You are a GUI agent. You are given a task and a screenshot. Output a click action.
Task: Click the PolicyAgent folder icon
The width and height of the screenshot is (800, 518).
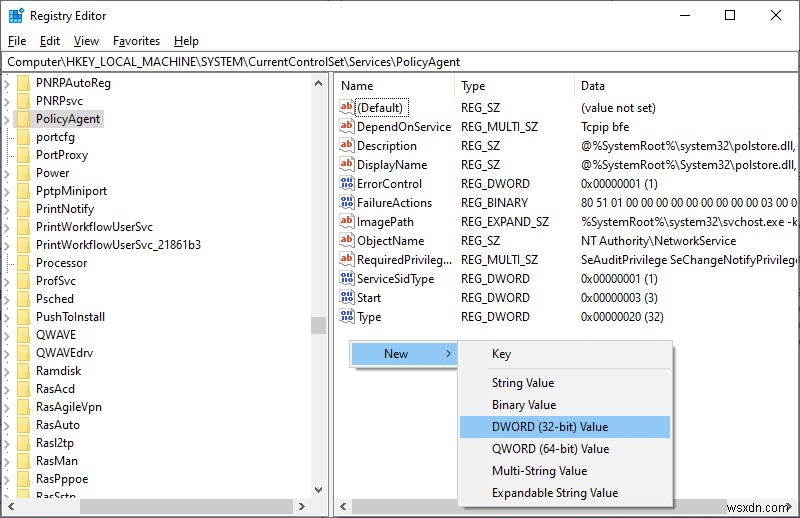pos(23,119)
